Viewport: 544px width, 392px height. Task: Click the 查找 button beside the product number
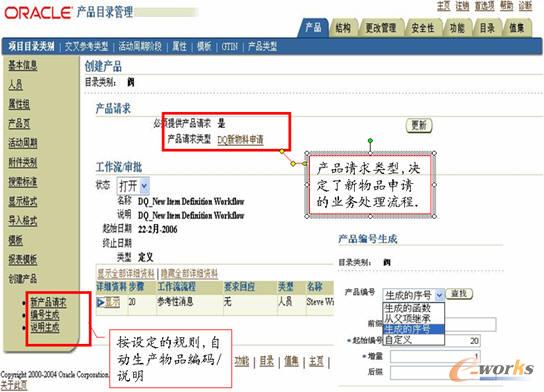pos(459,294)
